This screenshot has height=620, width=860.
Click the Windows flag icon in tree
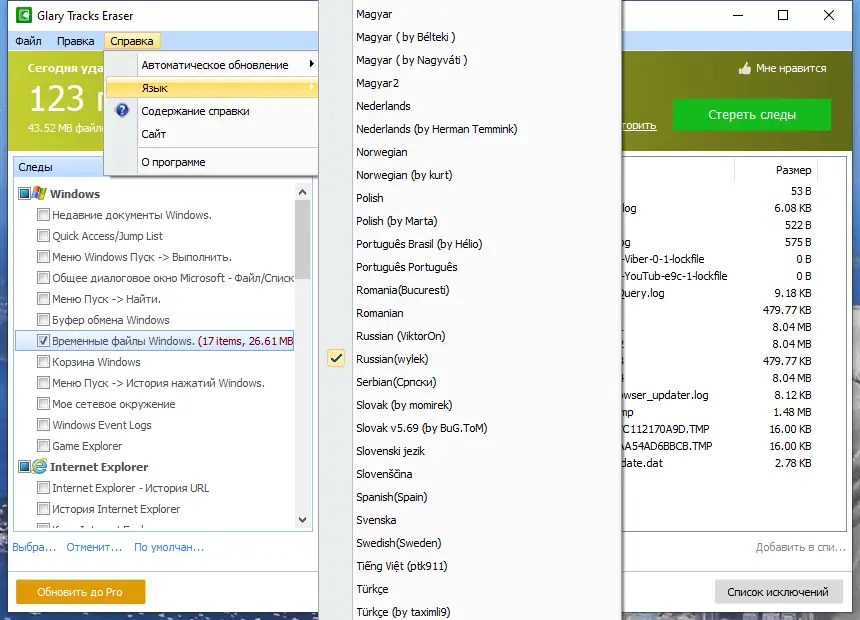pyautogui.click(x=39, y=193)
